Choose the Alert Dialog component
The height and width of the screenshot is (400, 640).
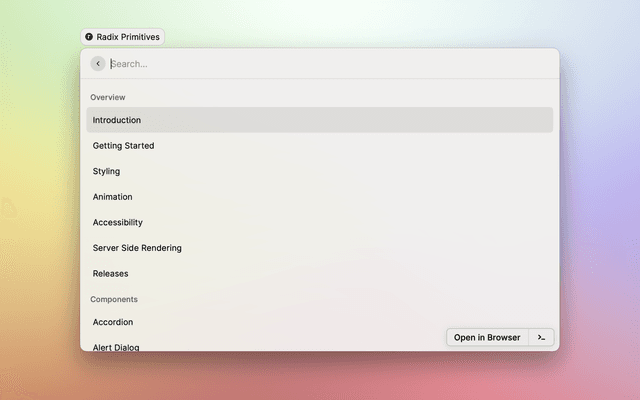[116, 346]
